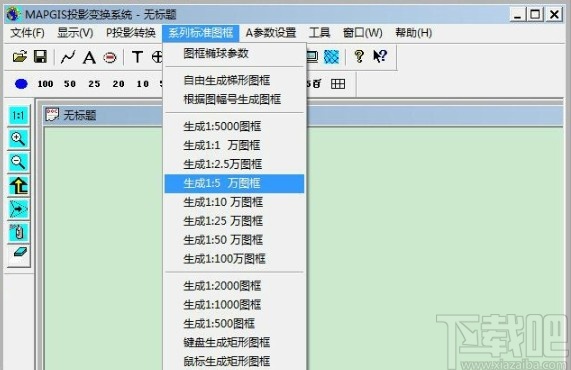
Task: Select the letter A annotation tool
Action: [89, 57]
